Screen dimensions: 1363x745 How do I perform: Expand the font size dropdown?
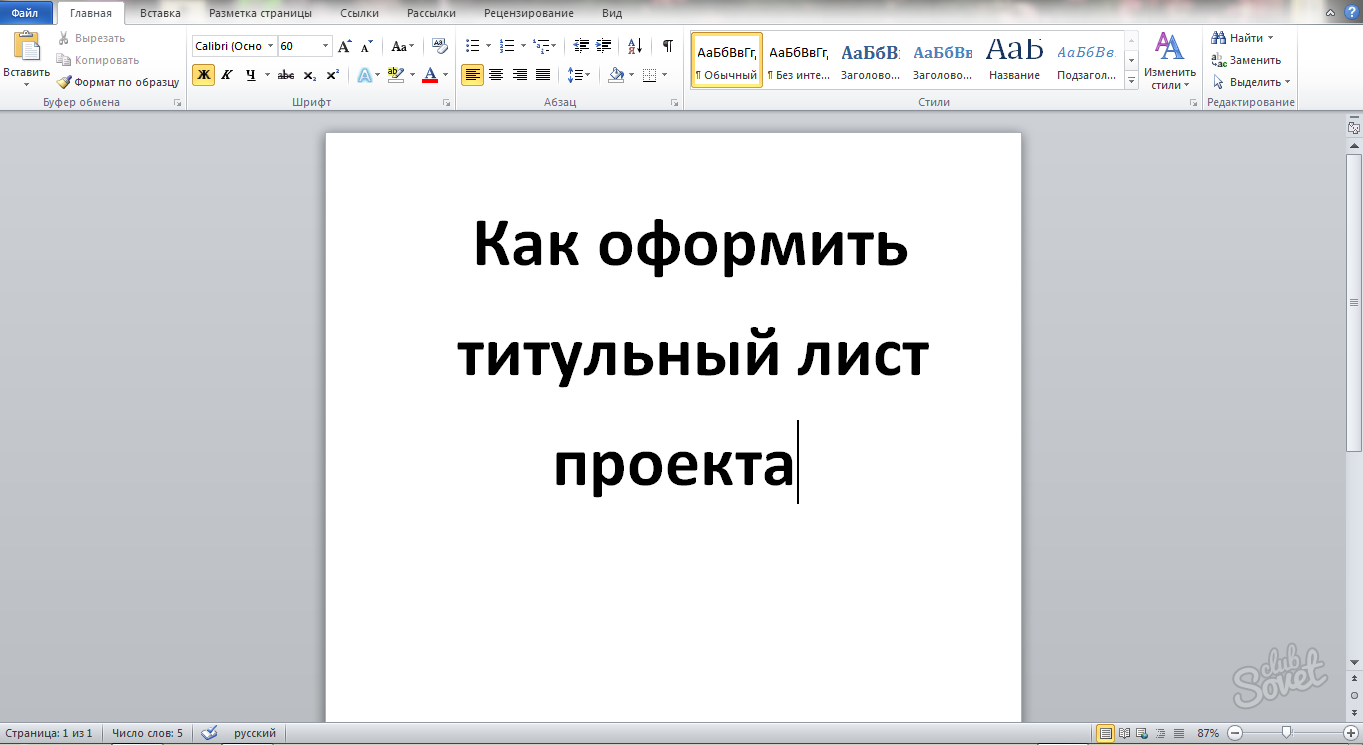[x=325, y=46]
